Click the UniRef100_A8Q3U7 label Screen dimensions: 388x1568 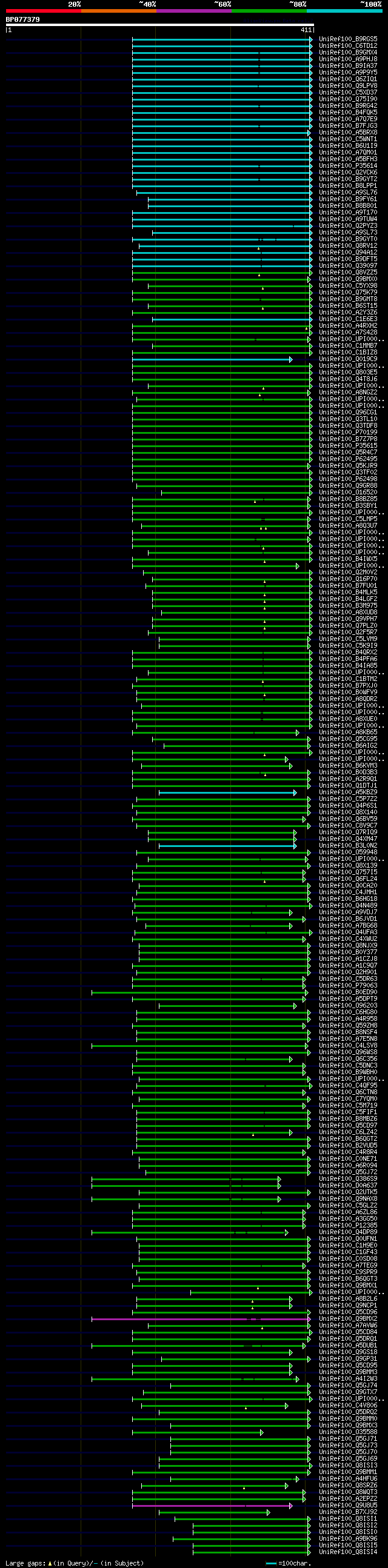[x=348, y=526]
